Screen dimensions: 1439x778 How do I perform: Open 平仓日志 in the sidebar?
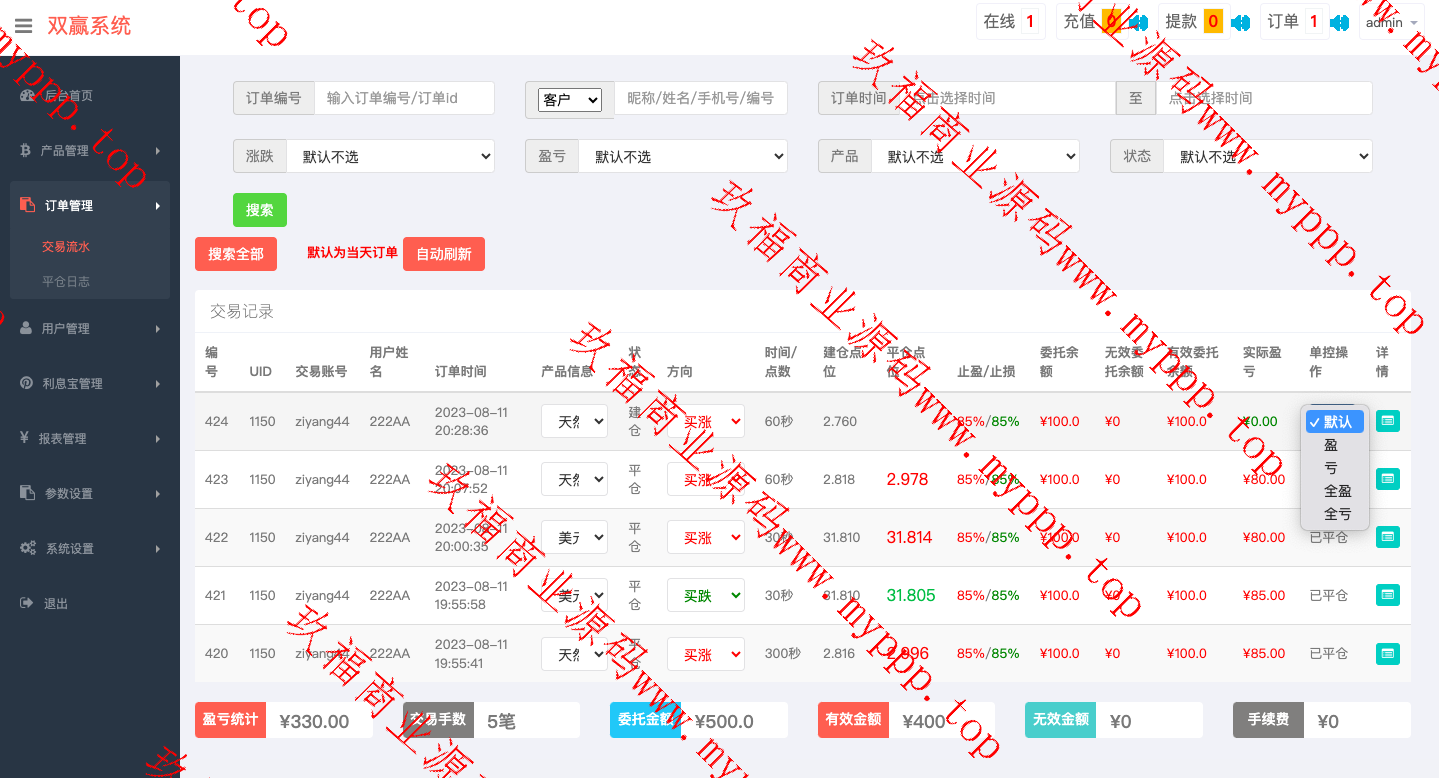point(66,281)
